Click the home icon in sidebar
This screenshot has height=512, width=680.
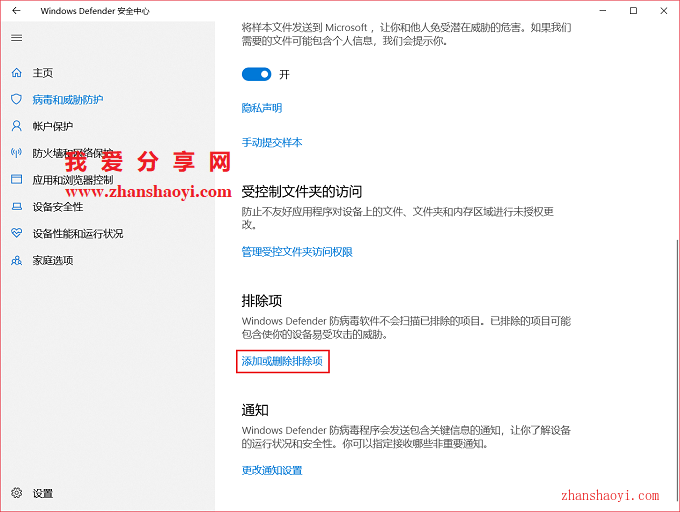16,73
